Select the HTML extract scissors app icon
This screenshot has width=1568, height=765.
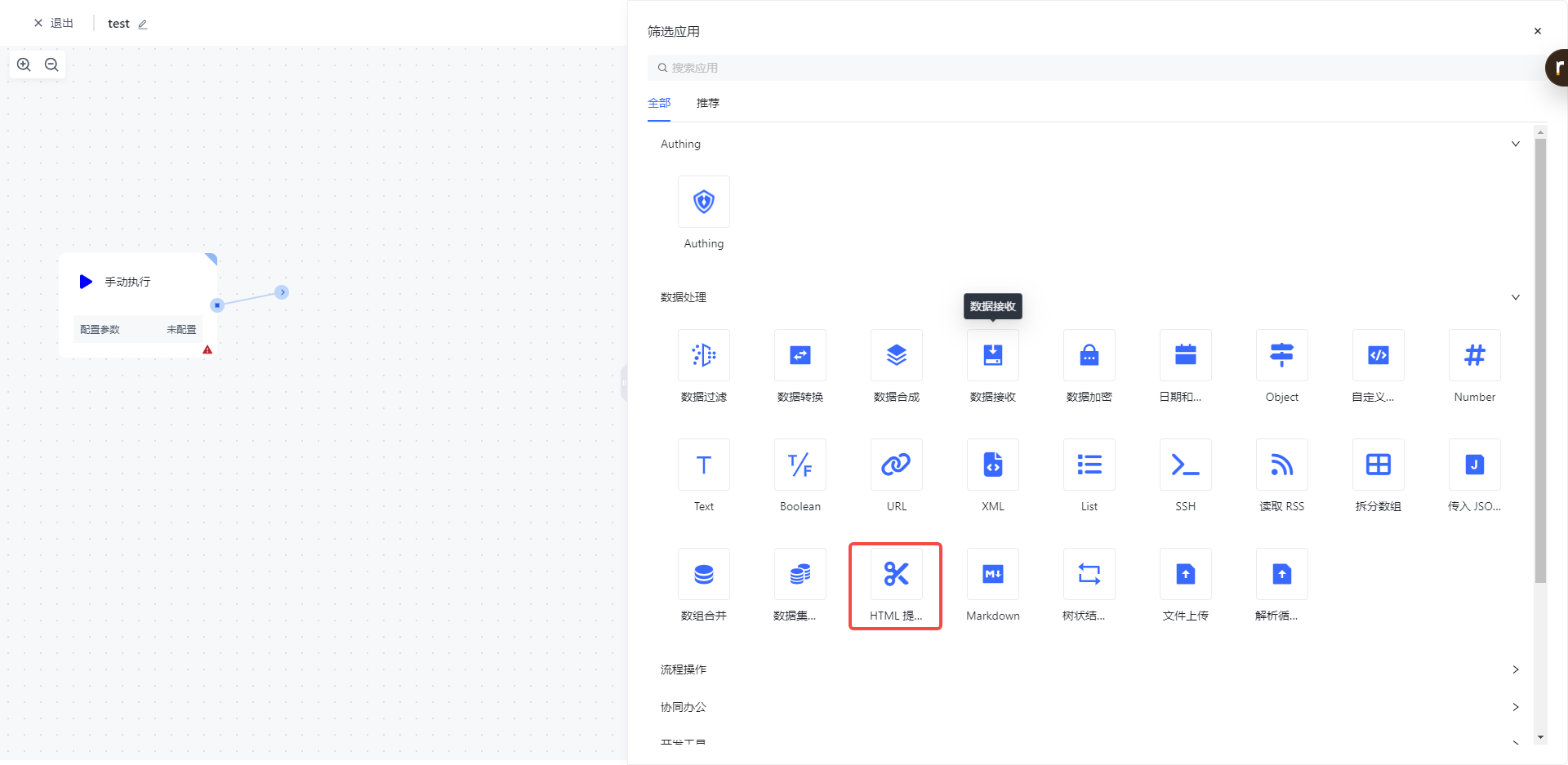point(896,575)
